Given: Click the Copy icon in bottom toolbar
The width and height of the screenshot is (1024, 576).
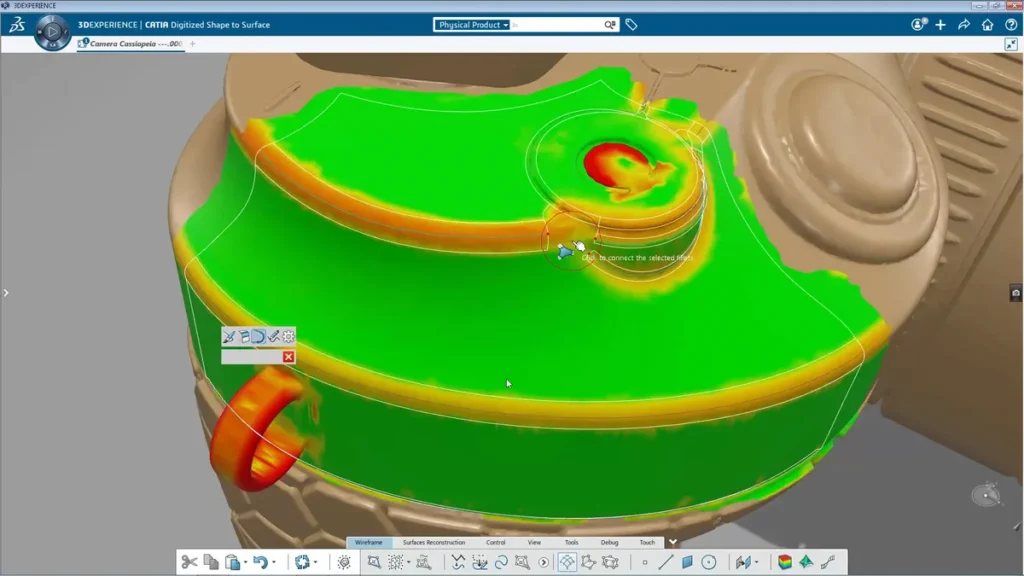Looking at the screenshot, I should (x=211, y=562).
